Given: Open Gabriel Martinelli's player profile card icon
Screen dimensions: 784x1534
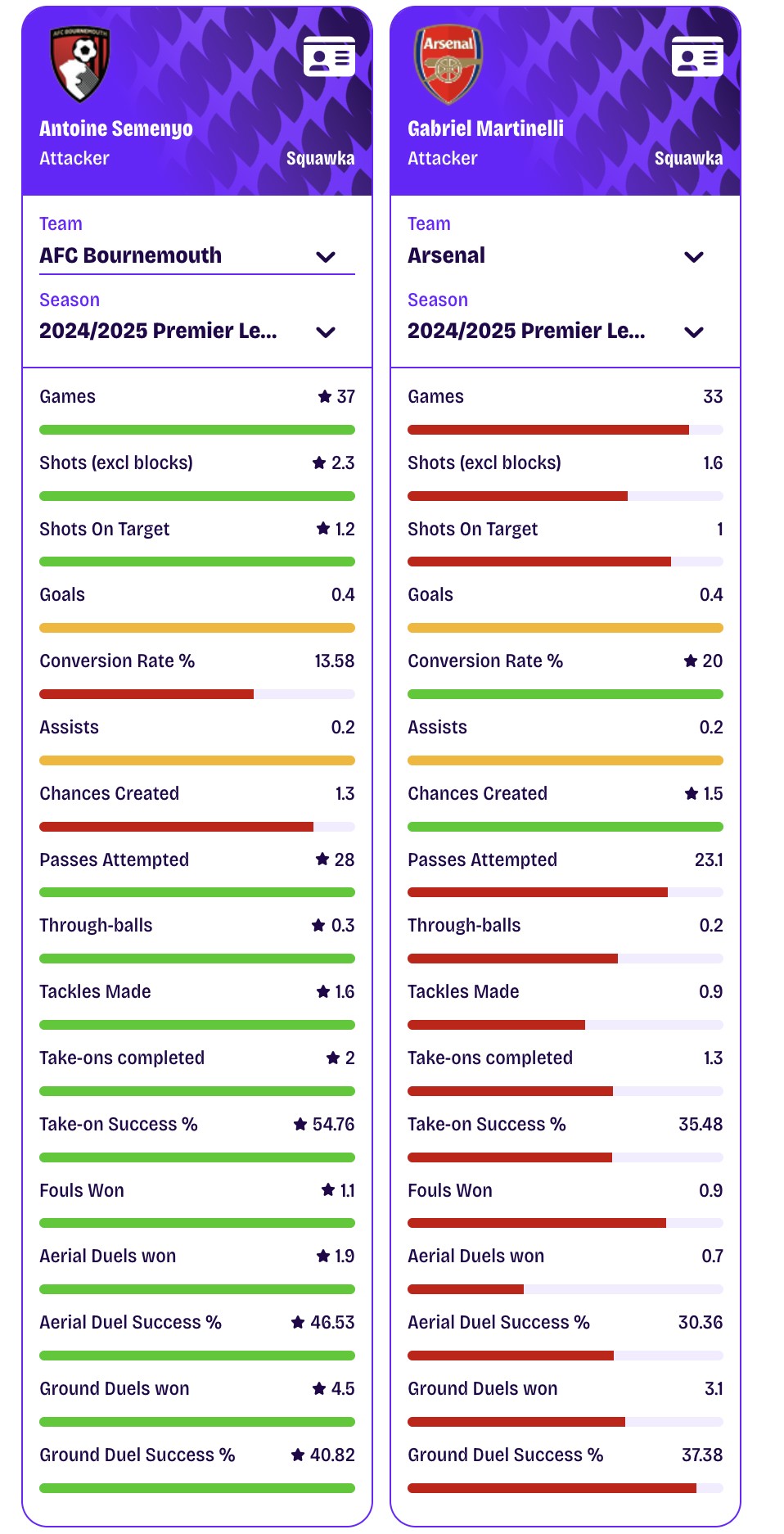Looking at the screenshot, I should point(697,56).
